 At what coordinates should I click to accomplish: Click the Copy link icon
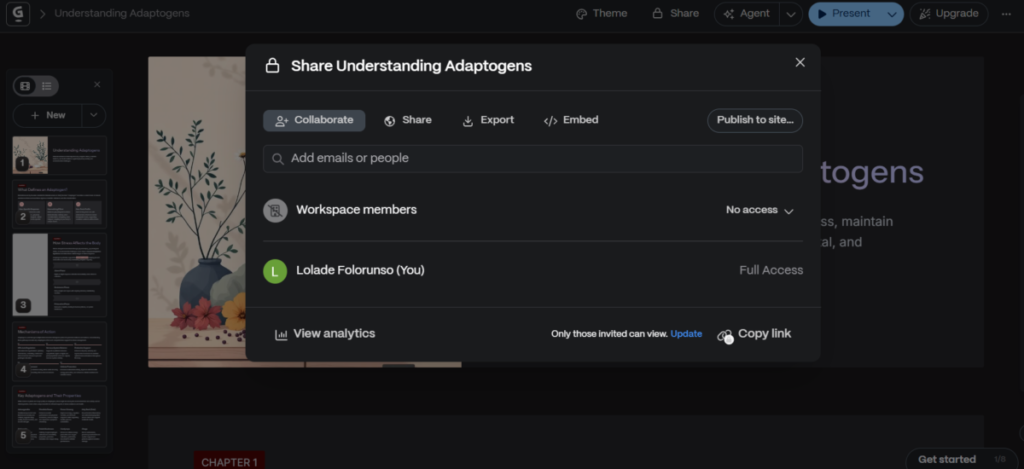tap(725, 335)
